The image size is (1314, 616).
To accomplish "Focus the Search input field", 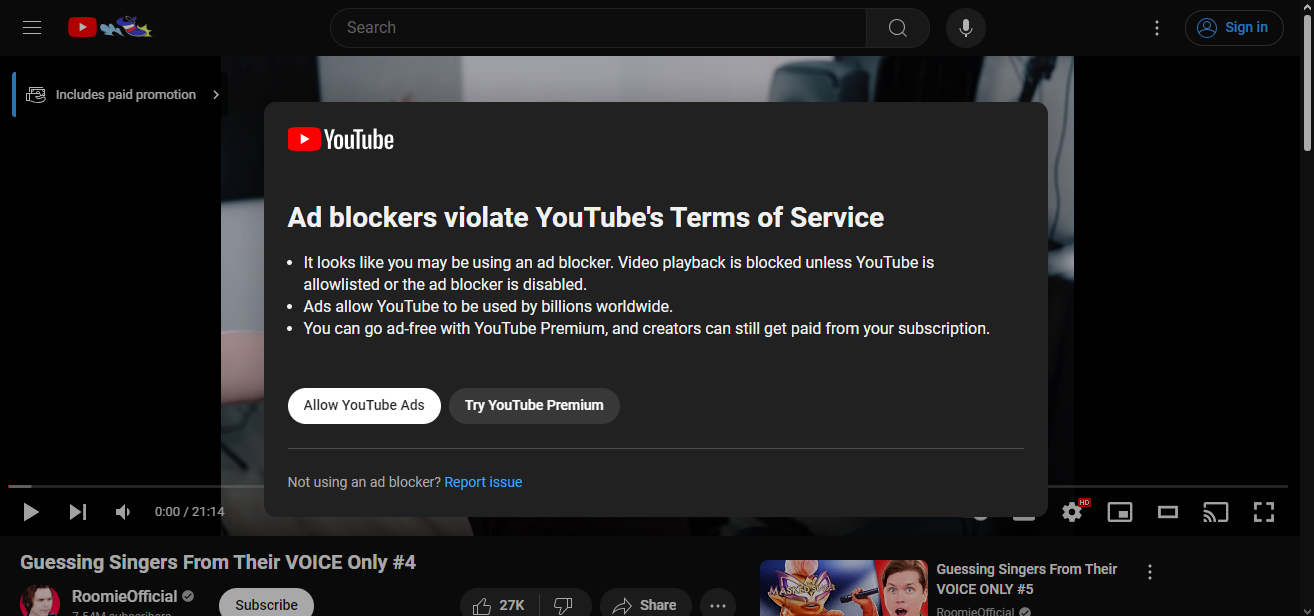I will pyautogui.click(x=598, y=28).
